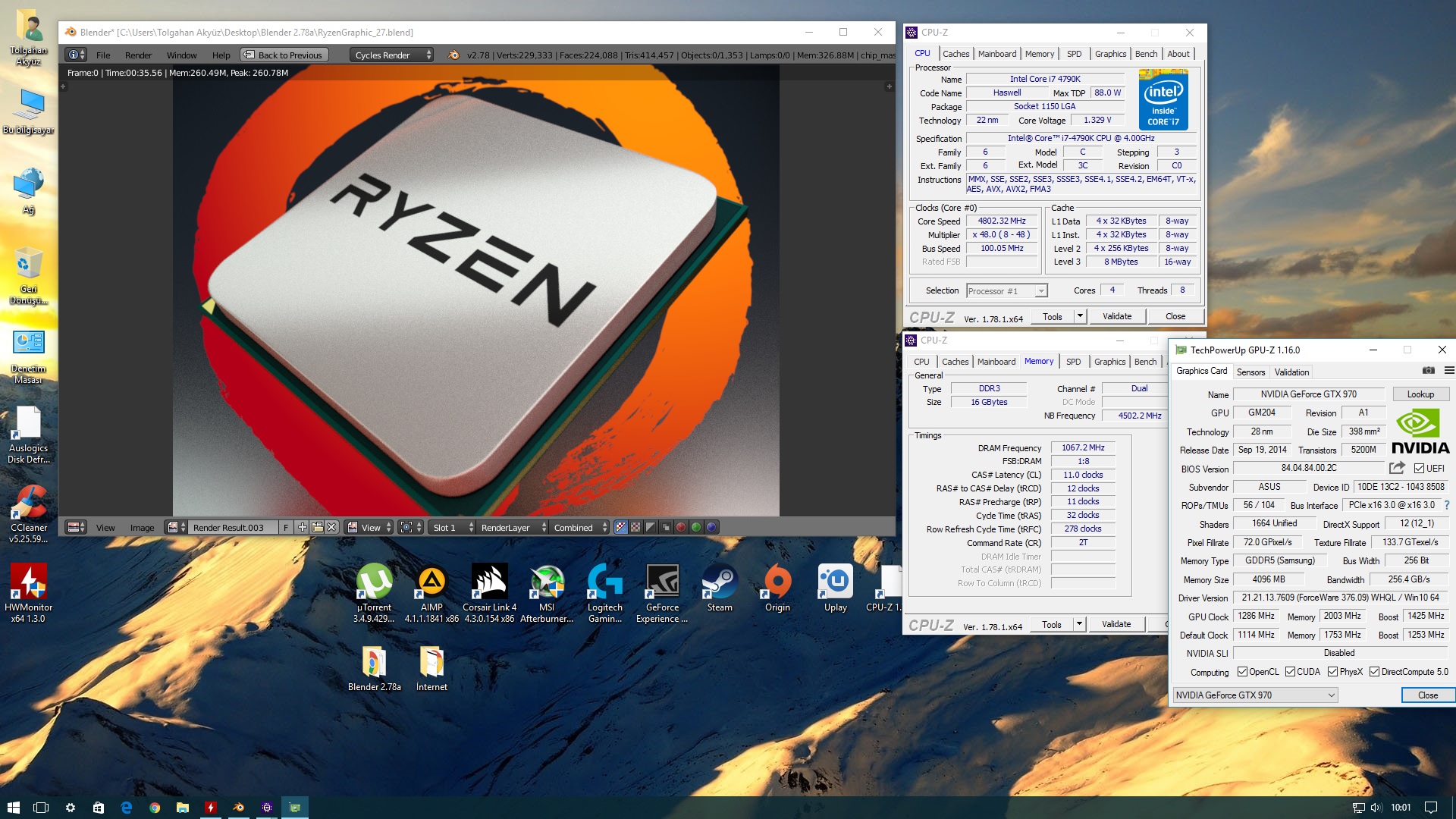Screen dimensions: 1456x819
Task: Open the View display mode dropdown in the image editor
Action: pyautogui.click(x=369, y=527)
